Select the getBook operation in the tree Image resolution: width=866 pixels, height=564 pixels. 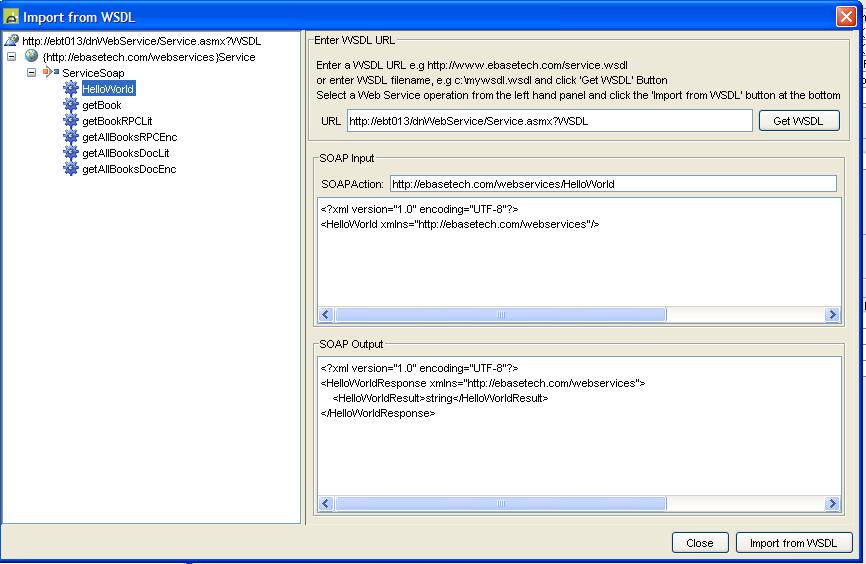101,105
